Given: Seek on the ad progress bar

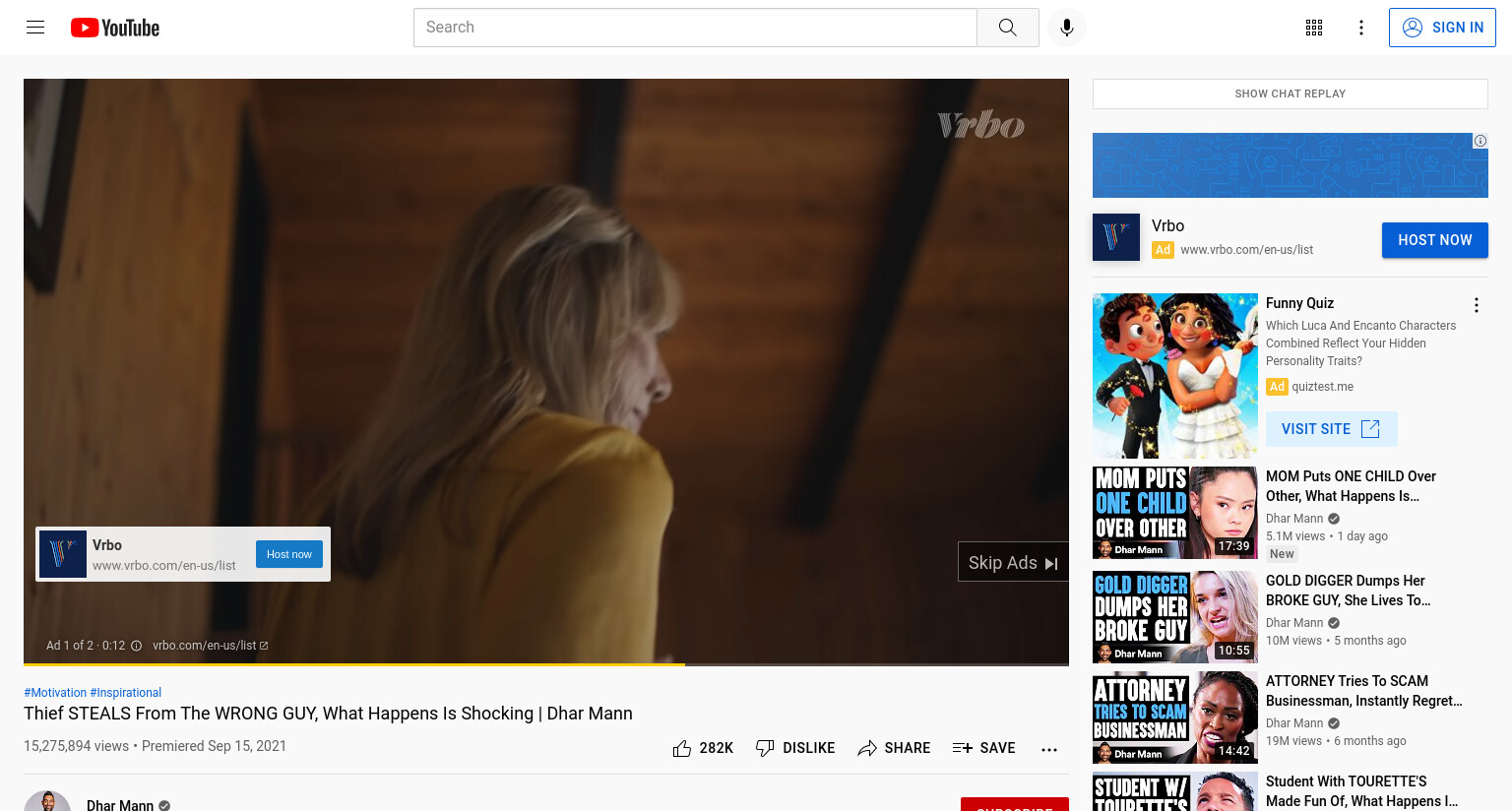Looking at the screenshot, I should pos(546,664).
